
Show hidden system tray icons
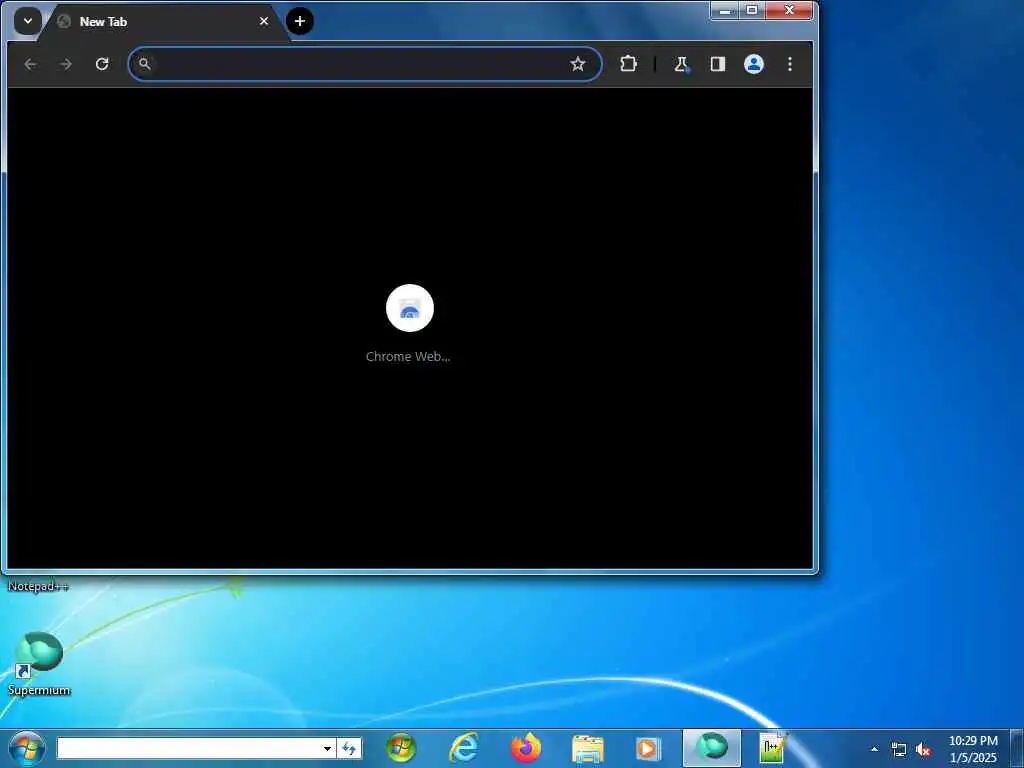[x=874, y=749]
